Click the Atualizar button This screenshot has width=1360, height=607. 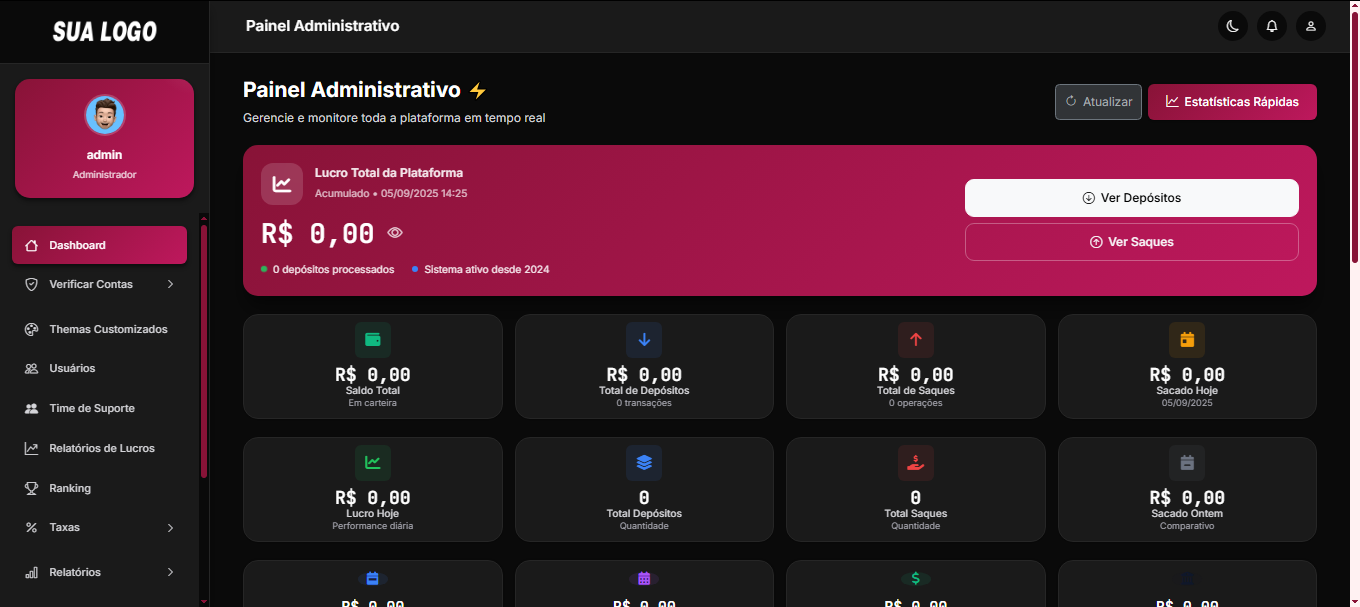pos(1098,101)
